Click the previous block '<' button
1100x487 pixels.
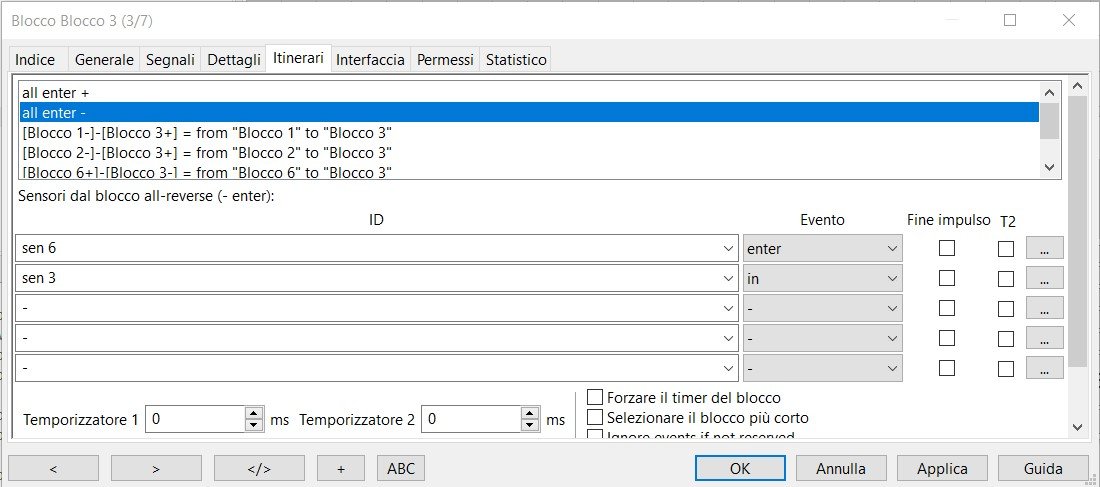tap(53, 468)
